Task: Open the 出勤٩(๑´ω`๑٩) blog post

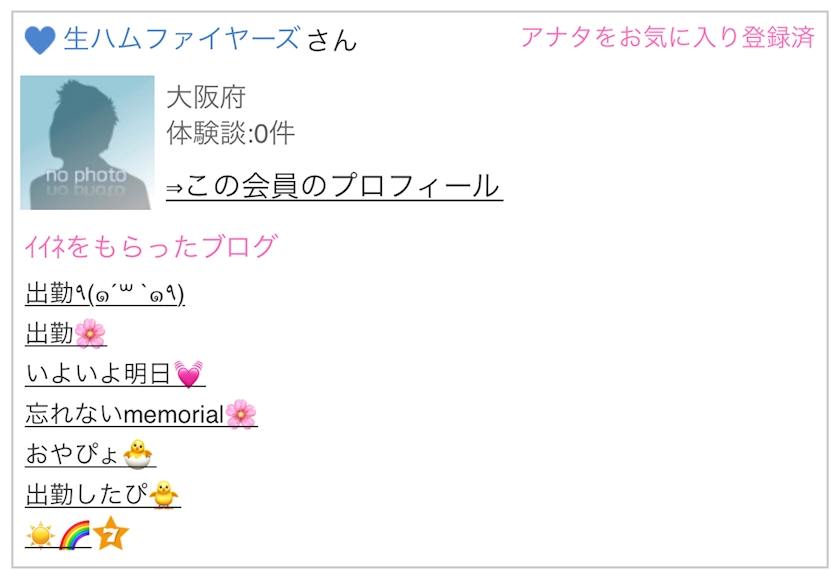Action: click(105, 293)
